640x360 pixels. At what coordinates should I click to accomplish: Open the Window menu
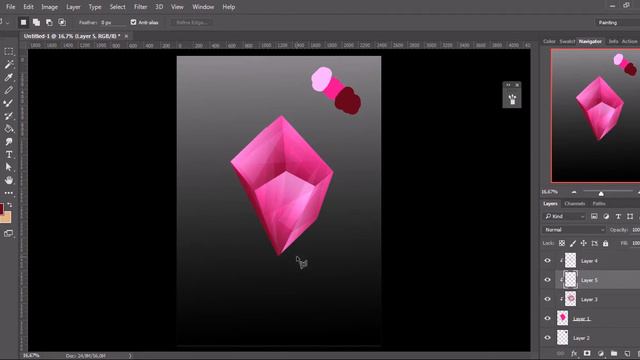(203, 7)
